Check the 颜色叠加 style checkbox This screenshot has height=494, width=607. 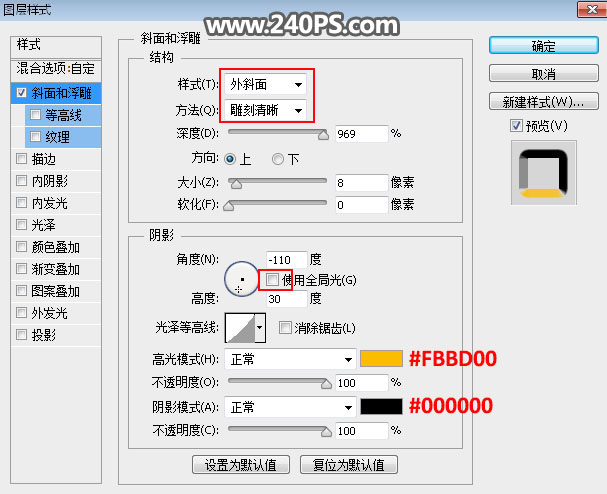(x=21, y=247)
